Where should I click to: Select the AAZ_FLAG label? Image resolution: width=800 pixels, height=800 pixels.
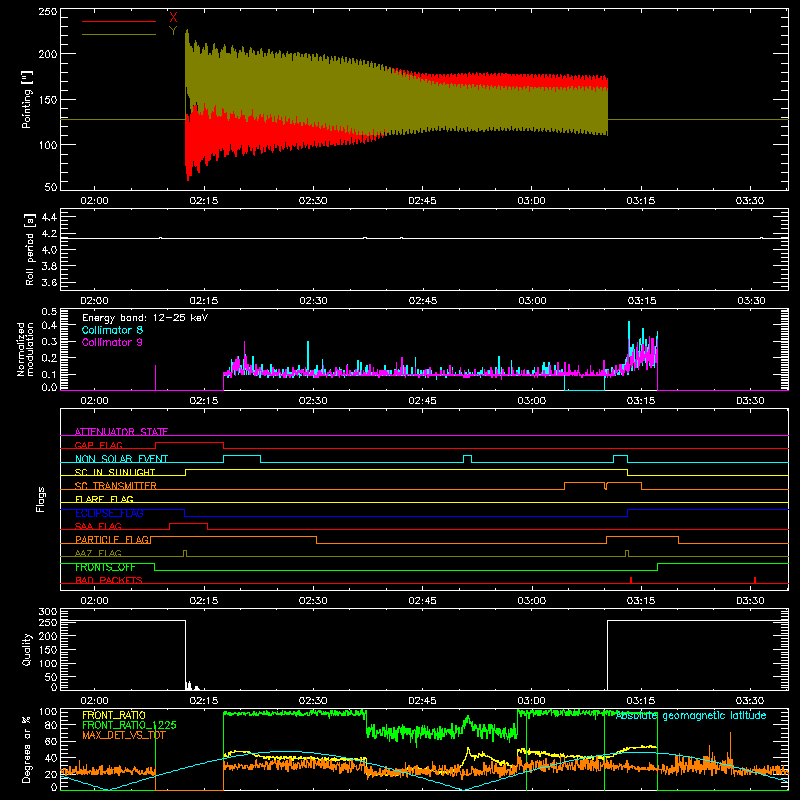pos(98,553)
